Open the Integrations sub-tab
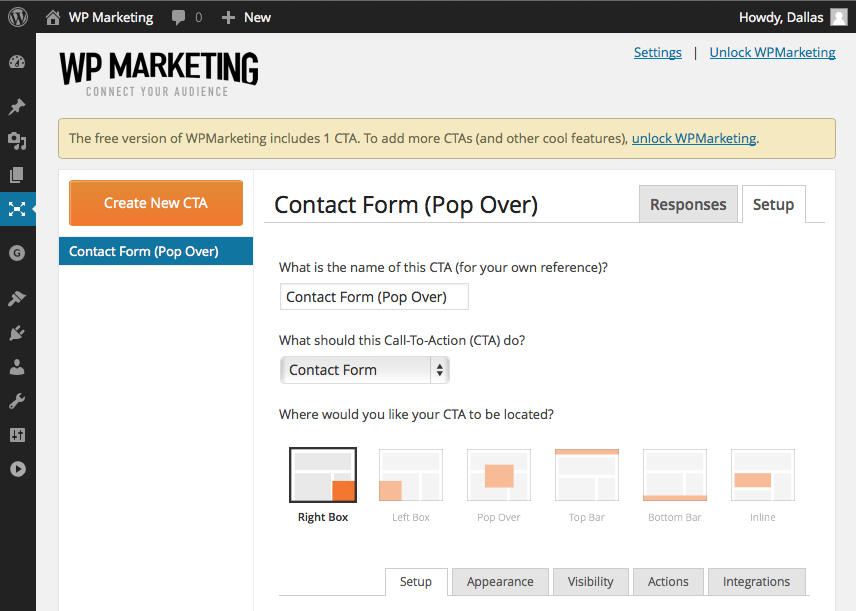The image size is (856, 611). [756, 582]
